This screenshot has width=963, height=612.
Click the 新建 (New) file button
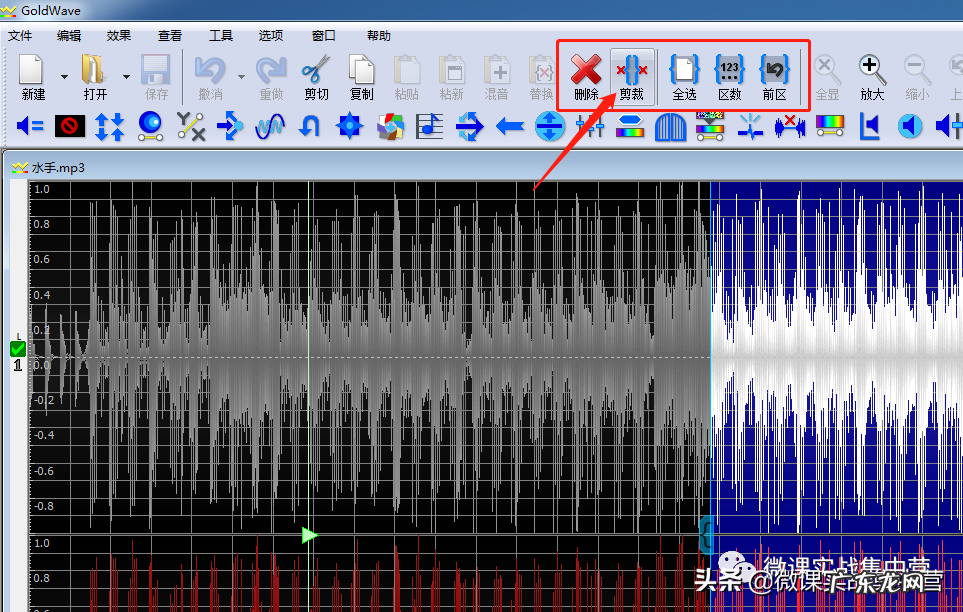pos(33,76)
